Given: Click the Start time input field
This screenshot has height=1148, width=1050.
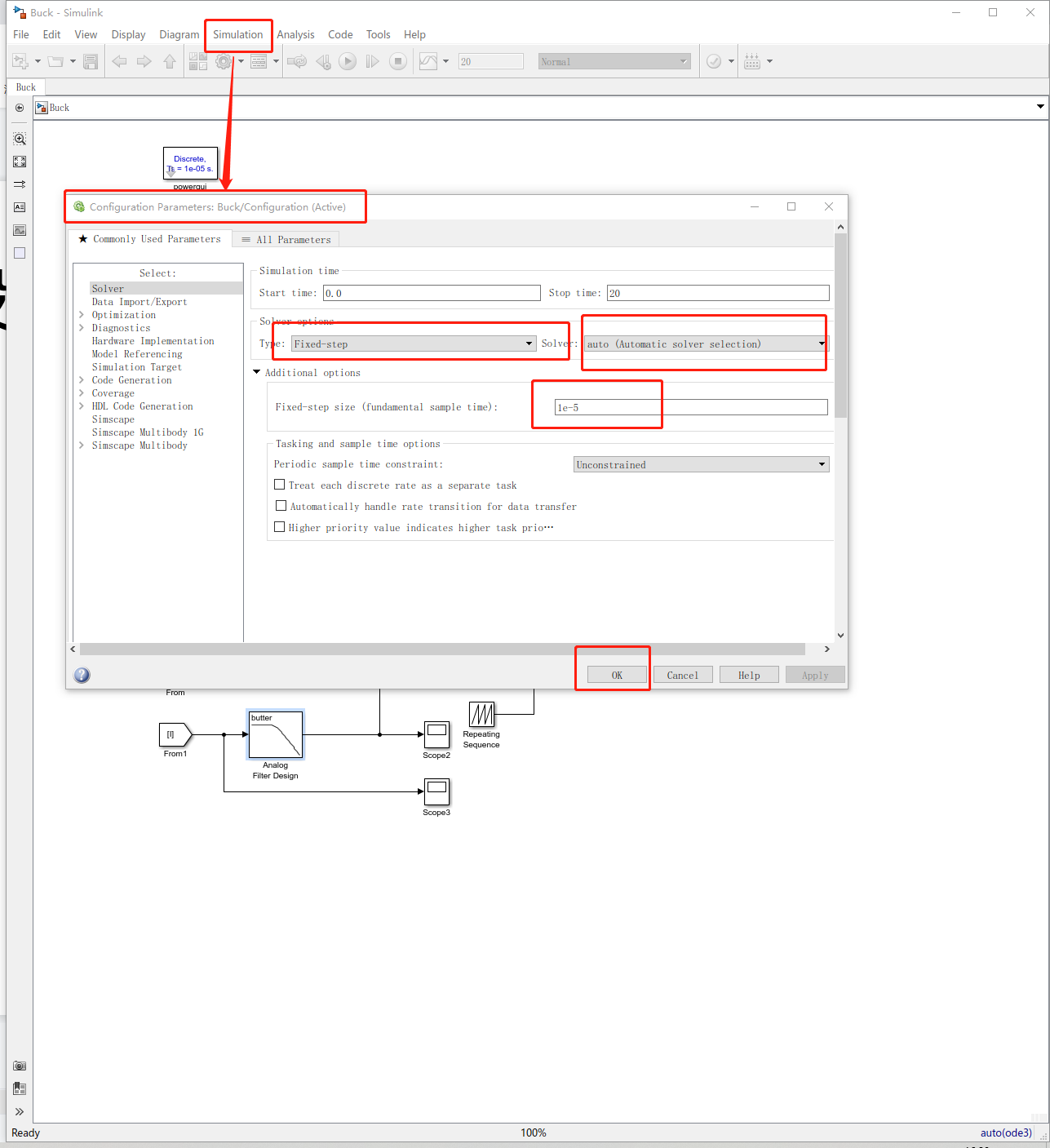Looking at the screenshot, I should tap(432, 293).
